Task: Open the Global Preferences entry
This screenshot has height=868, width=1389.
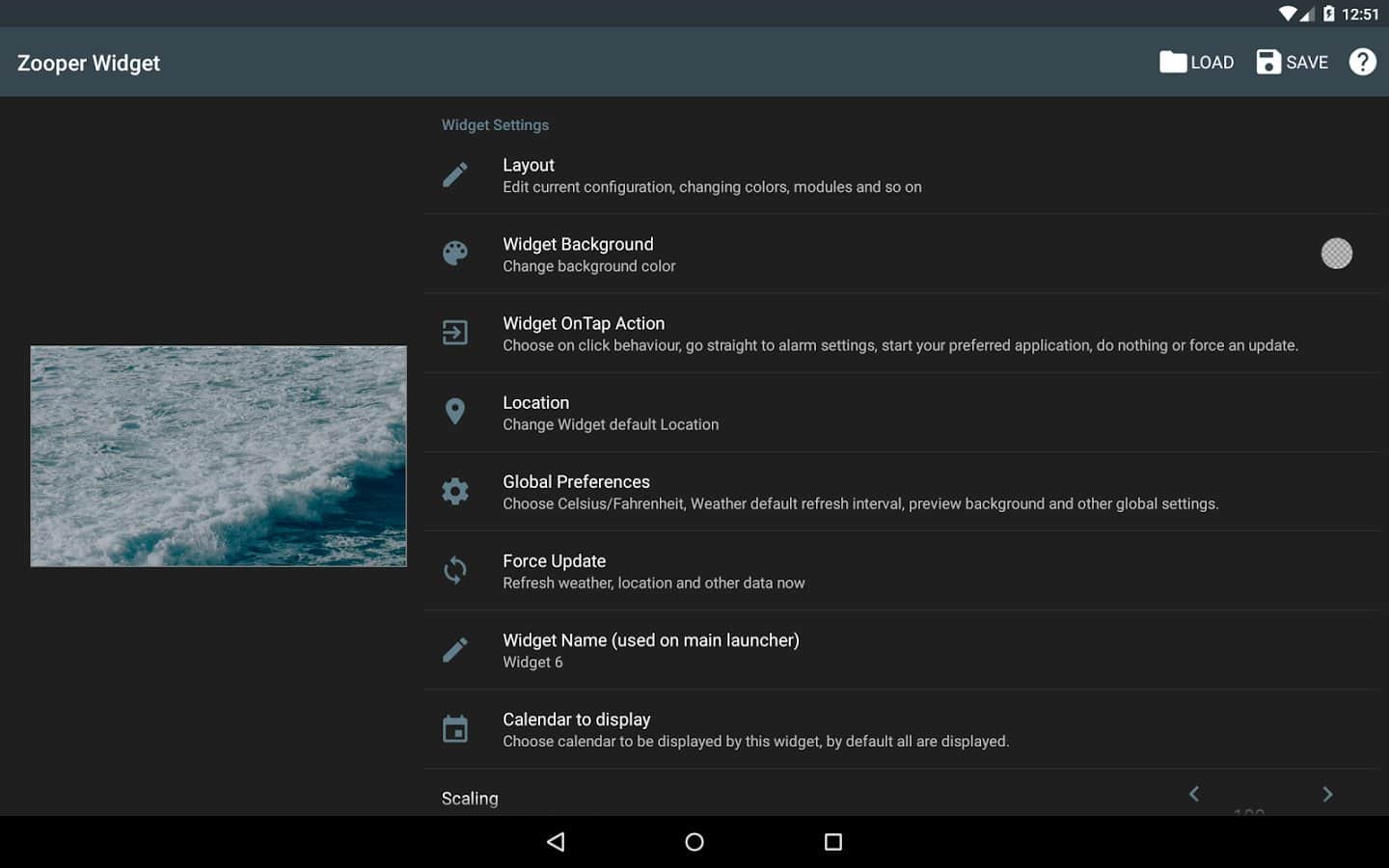Action: (x=858, y=492)
